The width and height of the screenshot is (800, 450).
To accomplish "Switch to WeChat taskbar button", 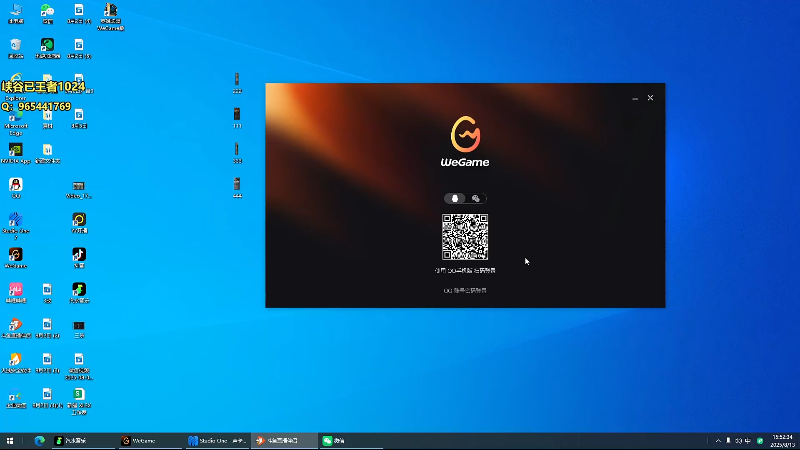I will [350, 441].
